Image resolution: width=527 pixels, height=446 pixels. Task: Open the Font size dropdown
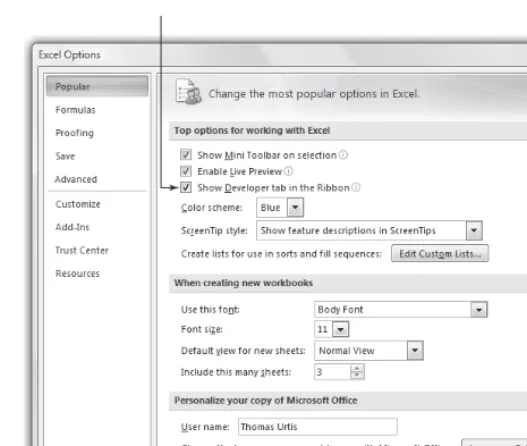340,329
